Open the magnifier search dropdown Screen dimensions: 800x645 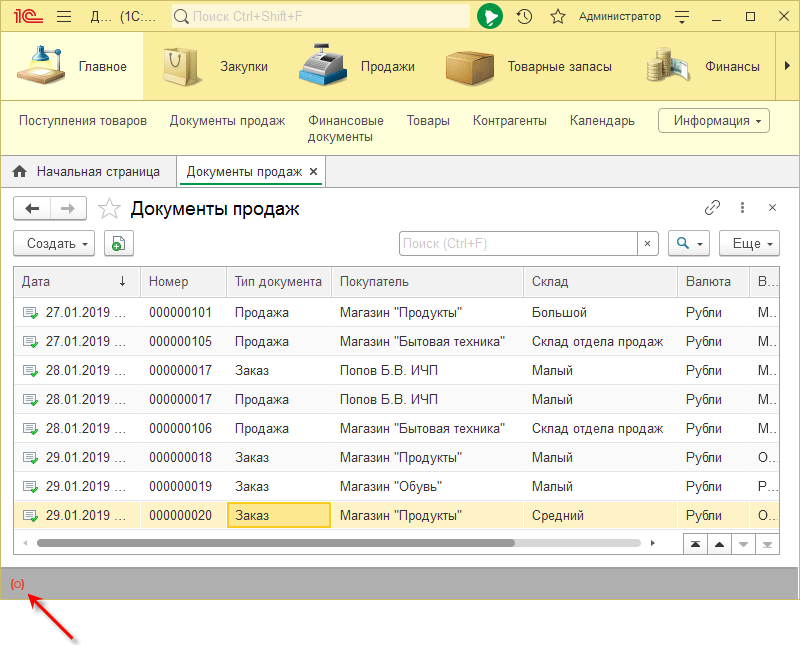click(x=689, y=243)
